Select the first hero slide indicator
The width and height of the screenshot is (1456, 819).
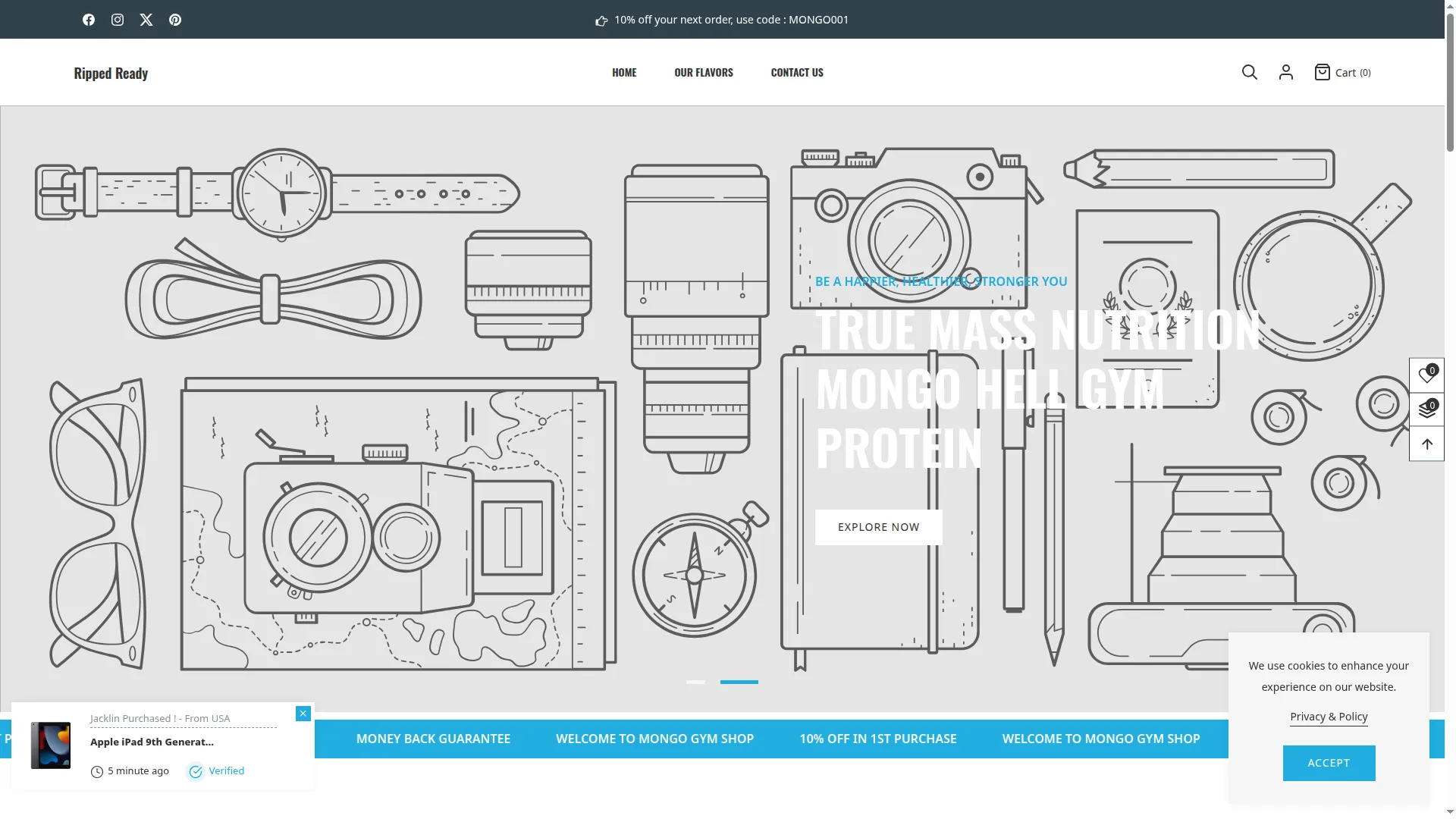[695, 682]
